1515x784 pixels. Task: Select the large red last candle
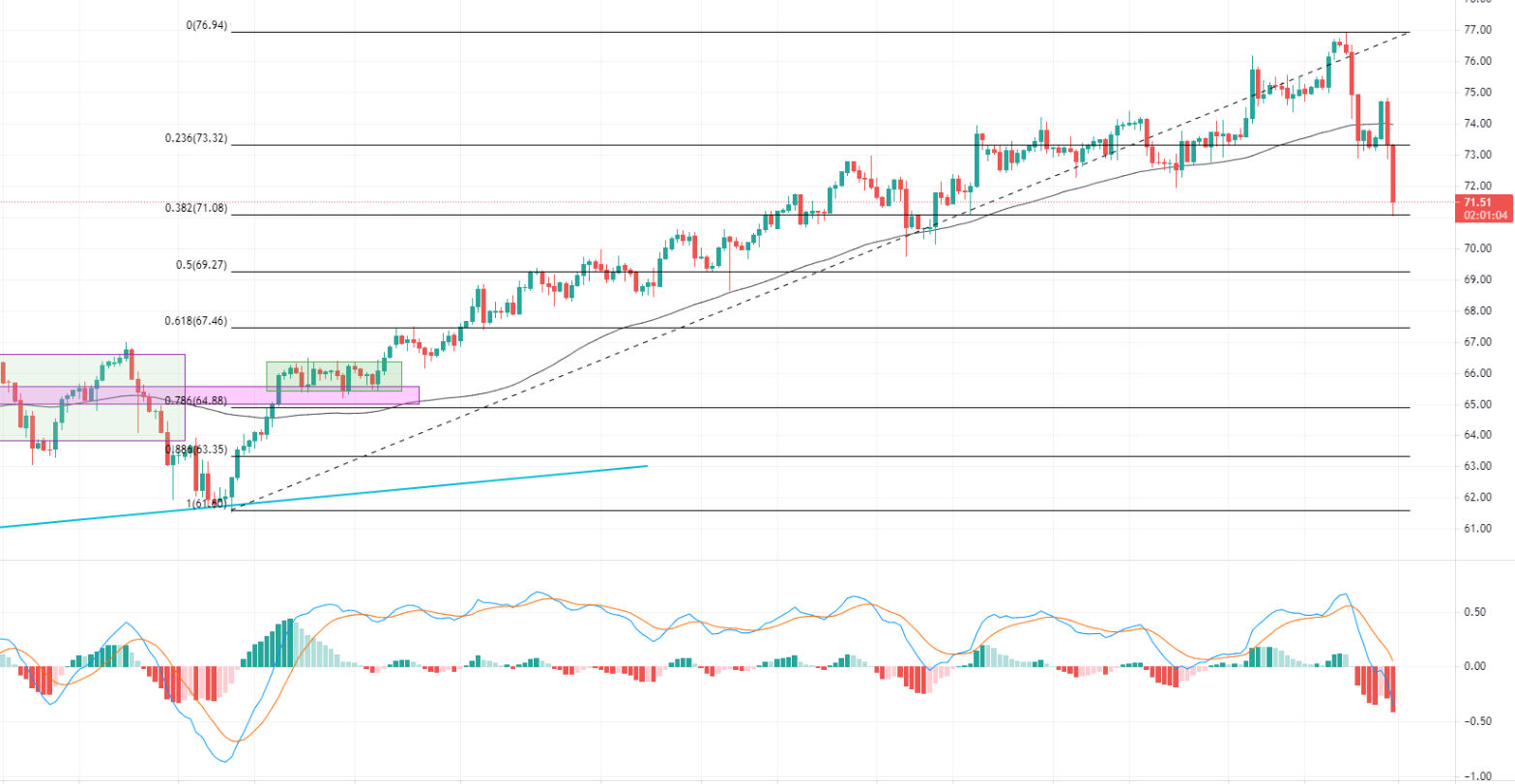[1392, 174]
